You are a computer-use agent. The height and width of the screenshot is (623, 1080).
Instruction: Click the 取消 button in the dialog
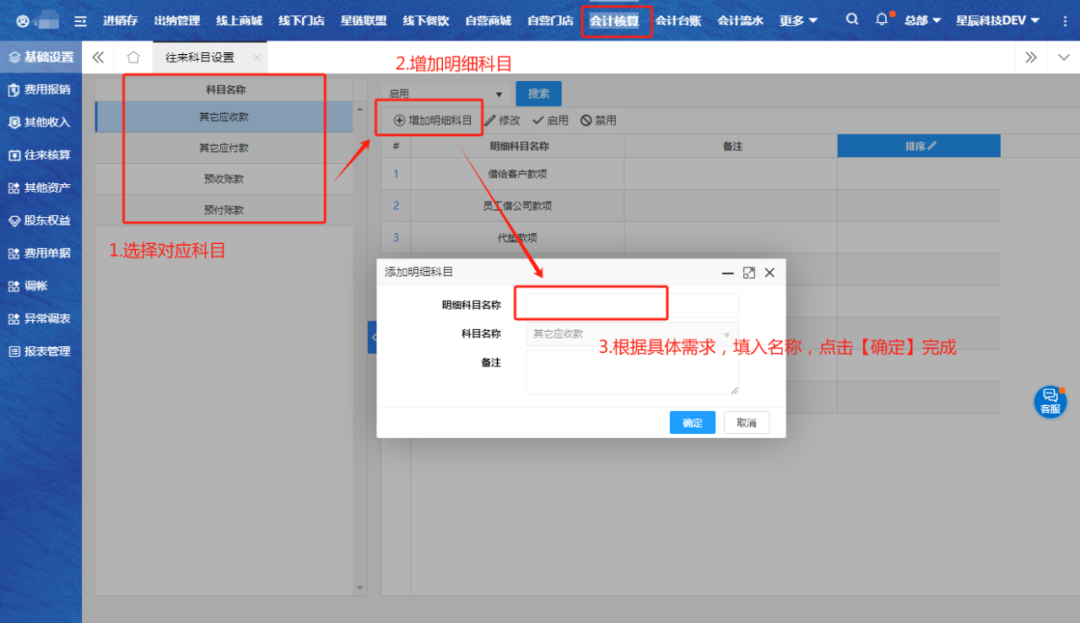coord(746,423)
